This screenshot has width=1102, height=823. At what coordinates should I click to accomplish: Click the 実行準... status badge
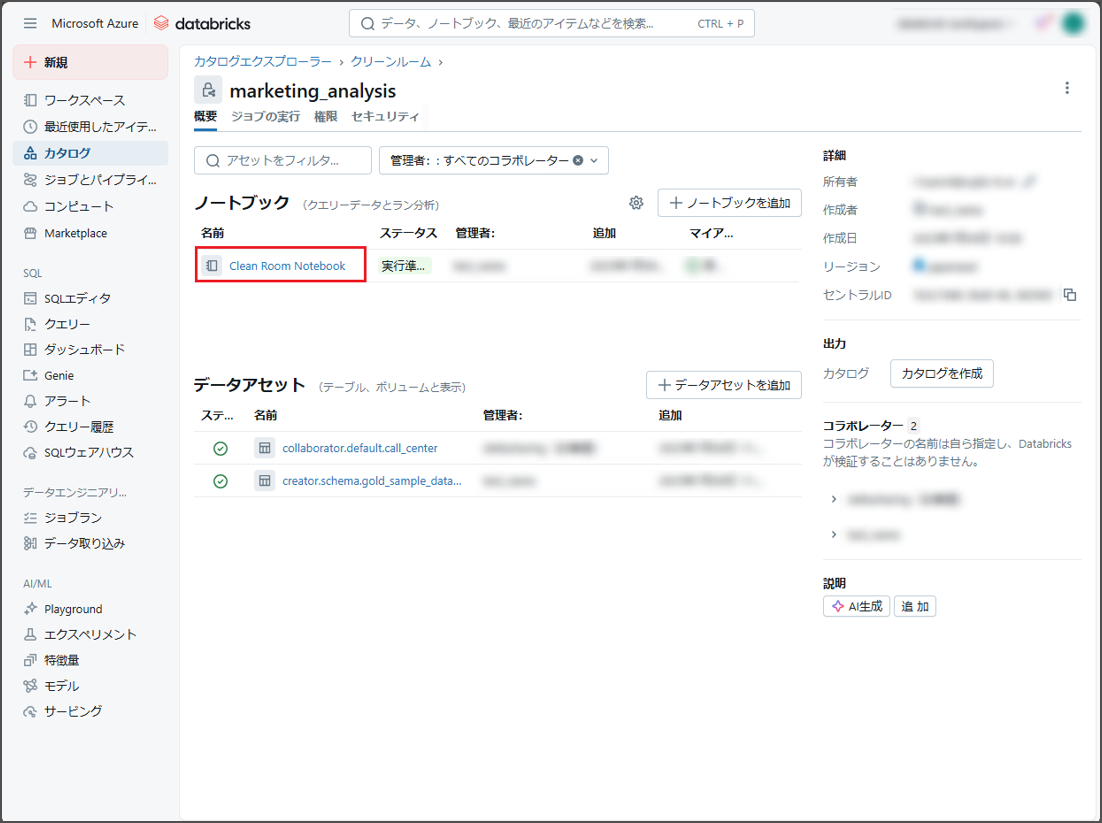click(x=403, y=266)
